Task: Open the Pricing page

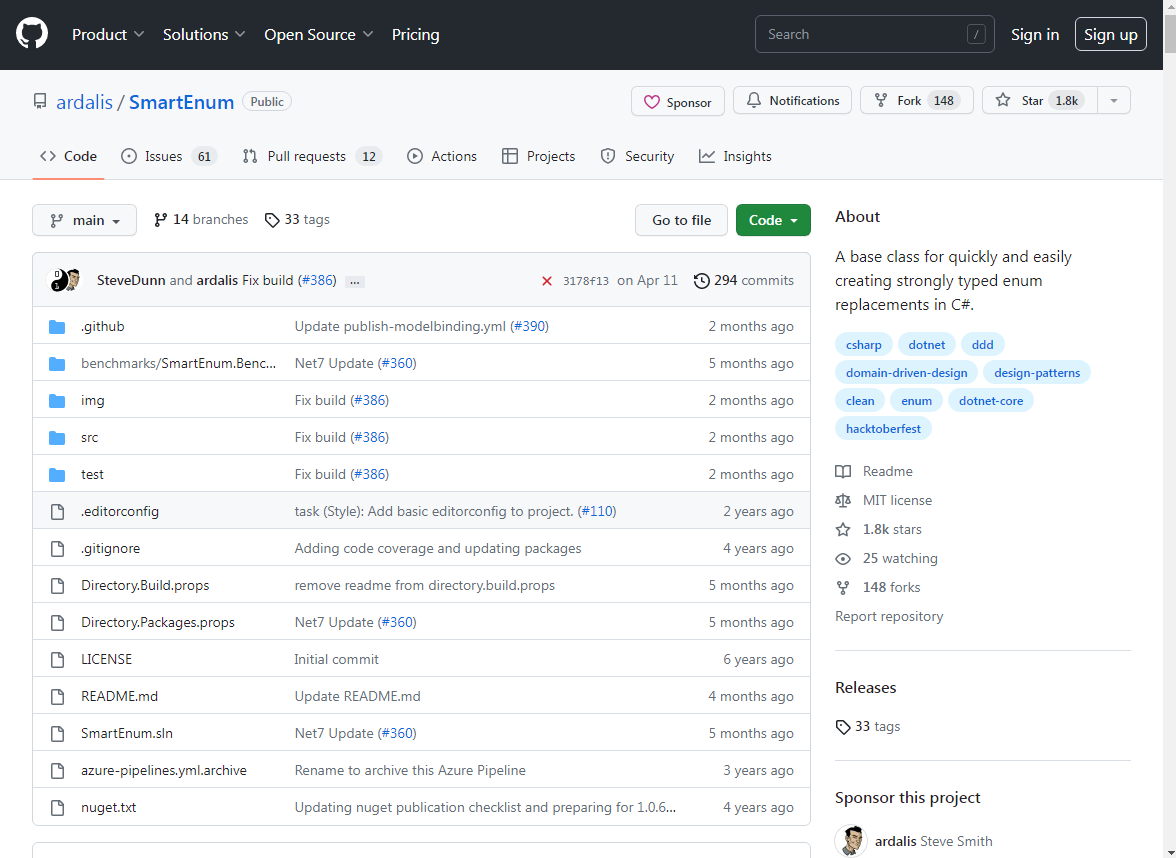Action: [x=416, y=34]
